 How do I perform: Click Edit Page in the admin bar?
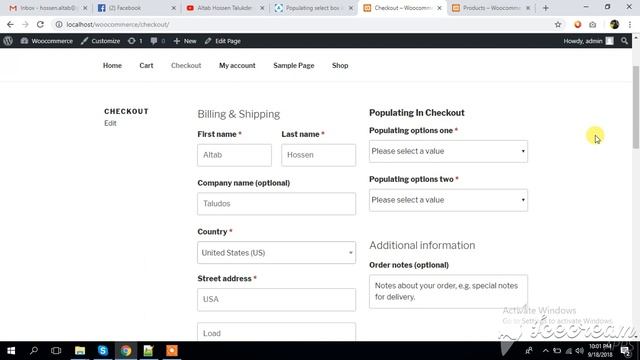tap(223, 41)
